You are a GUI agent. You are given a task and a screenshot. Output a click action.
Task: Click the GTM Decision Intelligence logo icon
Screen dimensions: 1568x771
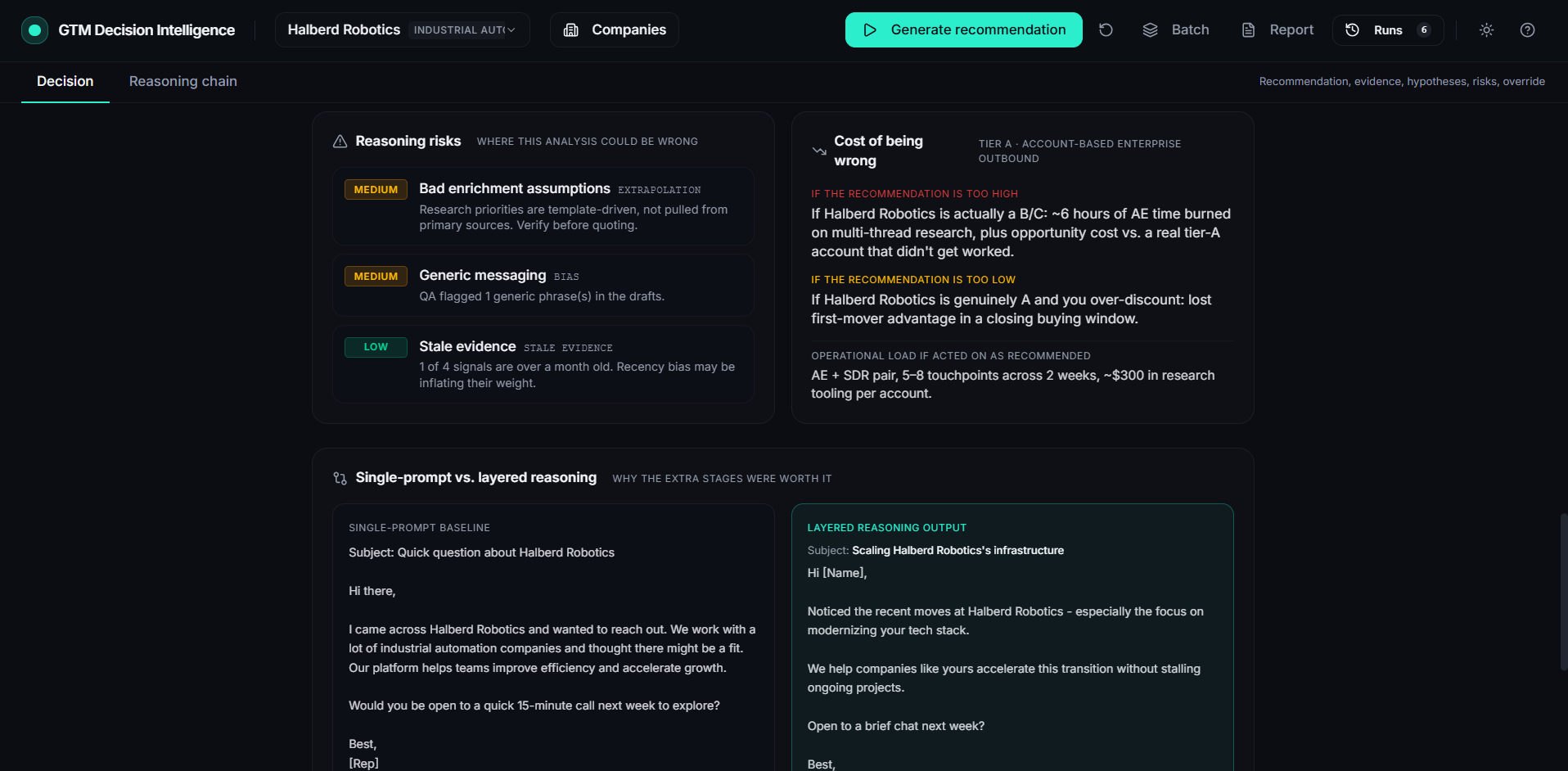tap(34, 30)
